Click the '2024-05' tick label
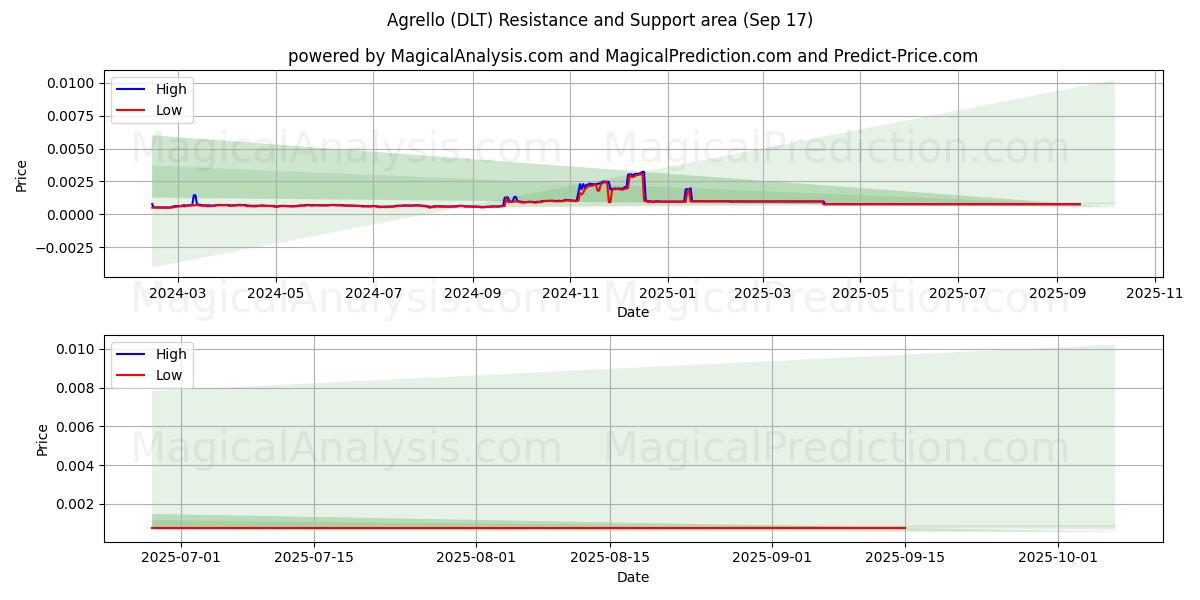The image size is (1200, 600). tap(275, 293)
